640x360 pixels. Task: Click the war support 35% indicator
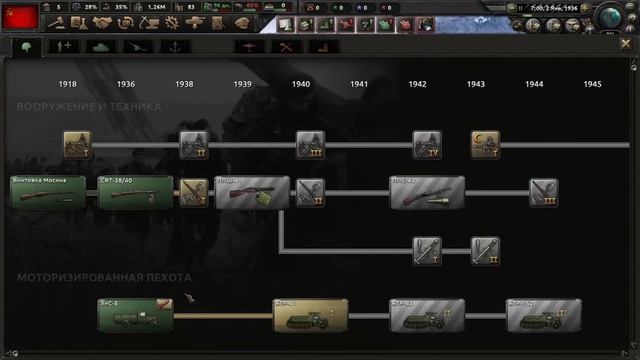click(x=116, y=7)
